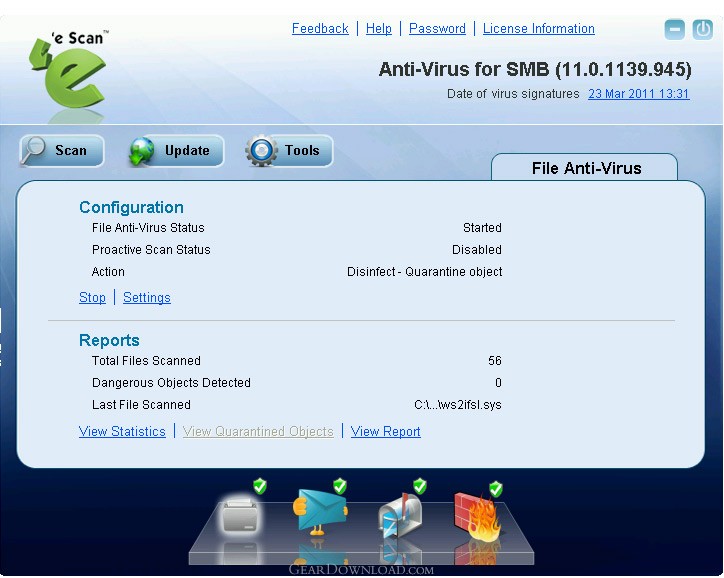Open the Help link
This screenshot has height=578, width=724.
[379, 29]
